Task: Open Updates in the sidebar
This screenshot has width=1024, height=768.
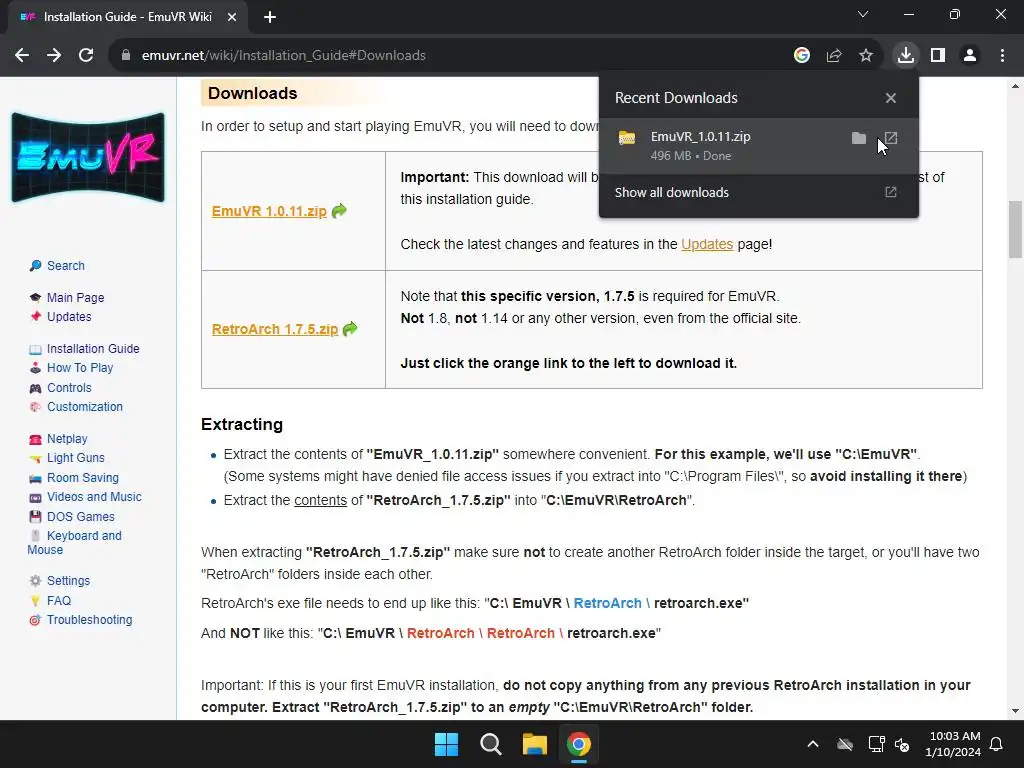Action: [69, 317]
